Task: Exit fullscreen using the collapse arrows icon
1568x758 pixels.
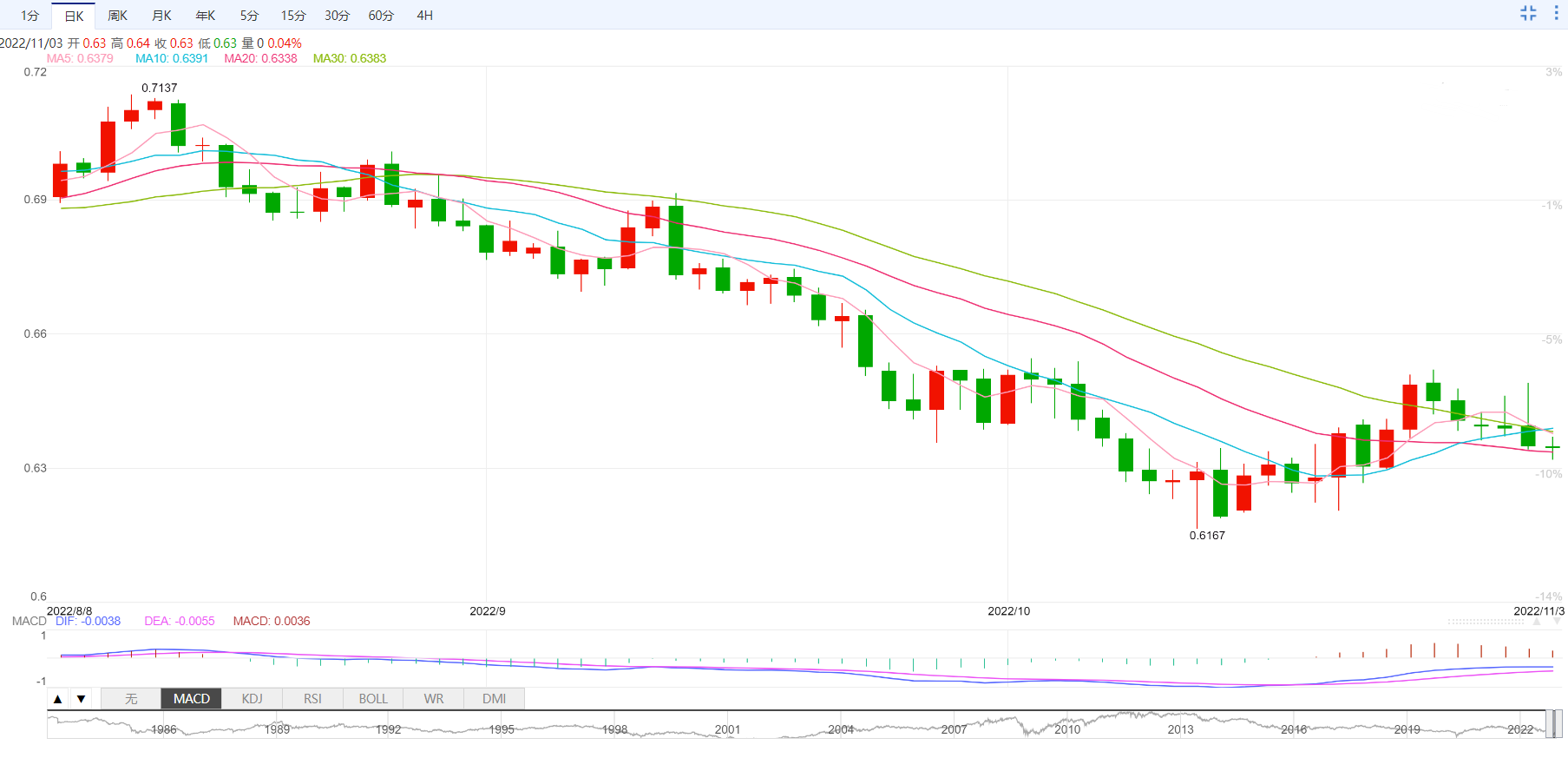Action: point(1528,13)
